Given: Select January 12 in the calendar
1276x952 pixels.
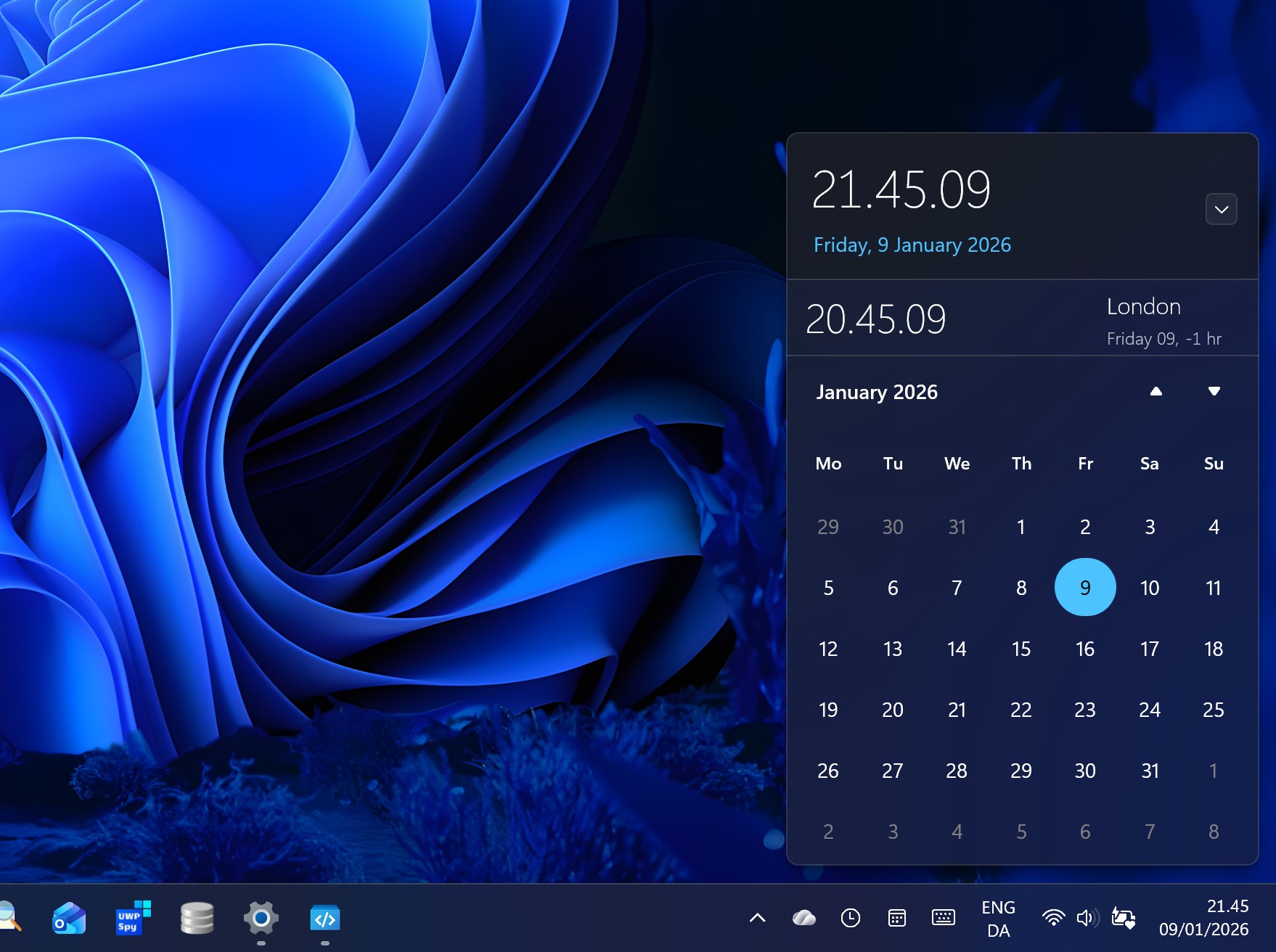Looking at the screenshot, I should click(x=828, y=649).
